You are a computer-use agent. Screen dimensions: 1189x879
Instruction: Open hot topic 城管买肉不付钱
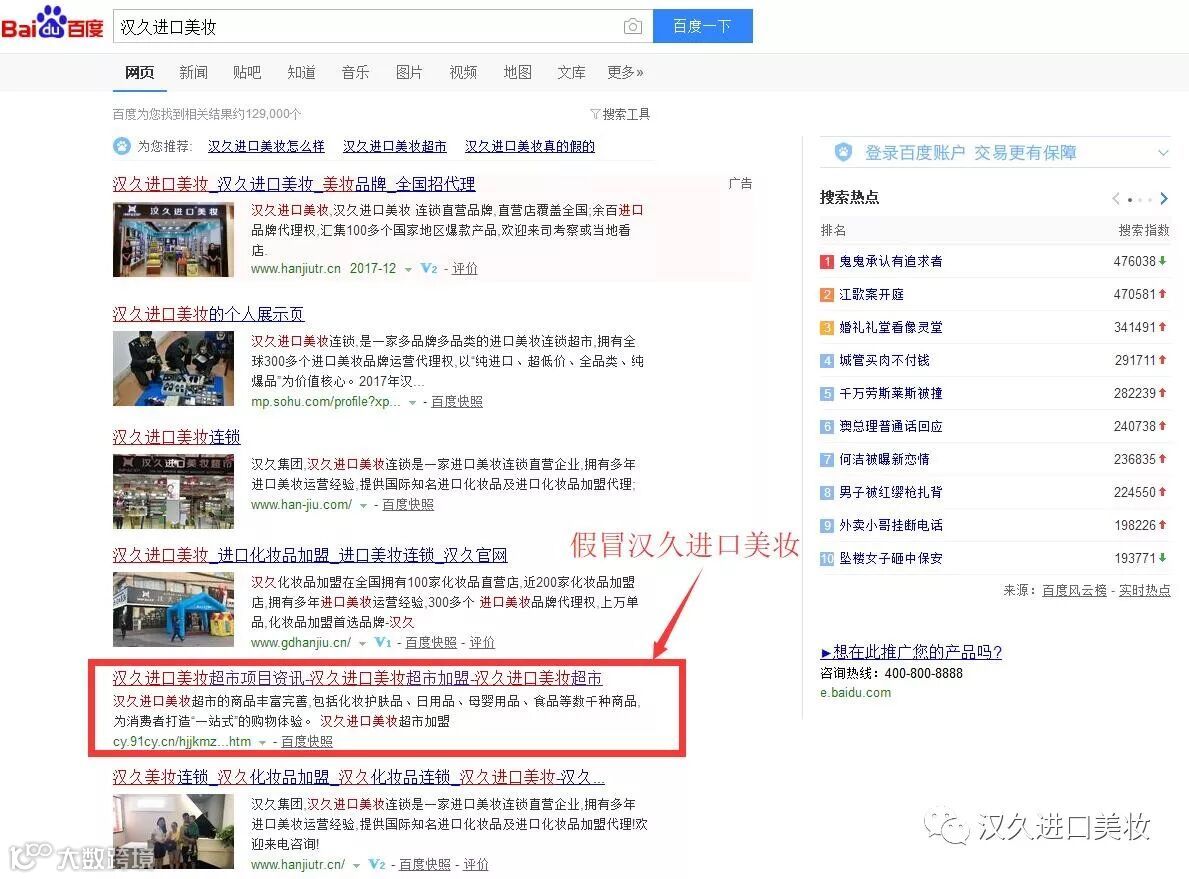click(x=884, y=360)
